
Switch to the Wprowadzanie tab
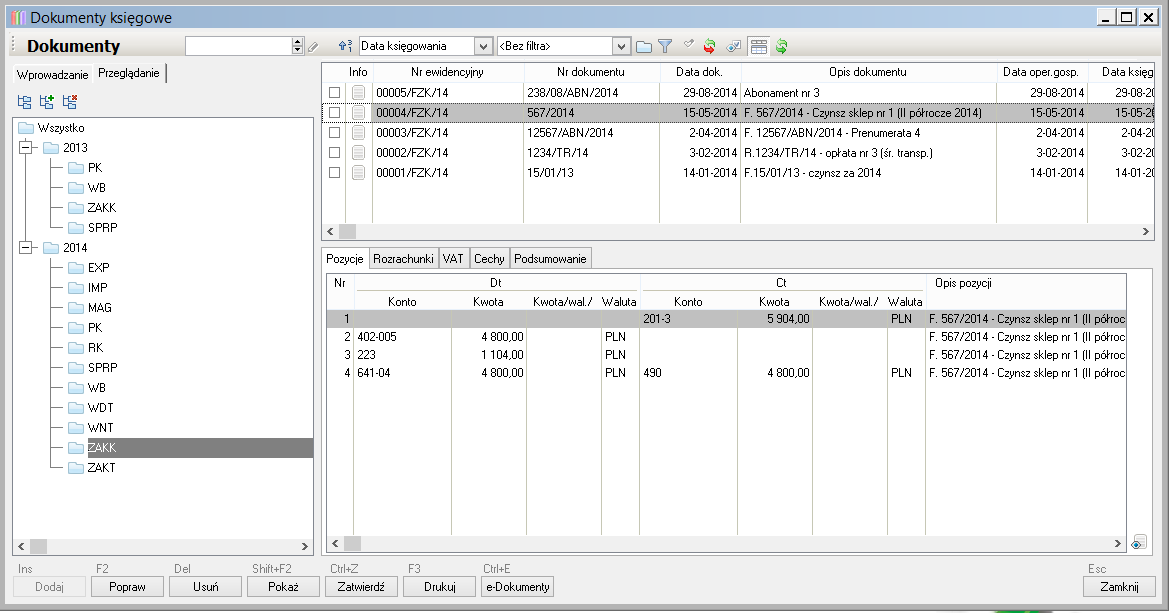(53, 74)
